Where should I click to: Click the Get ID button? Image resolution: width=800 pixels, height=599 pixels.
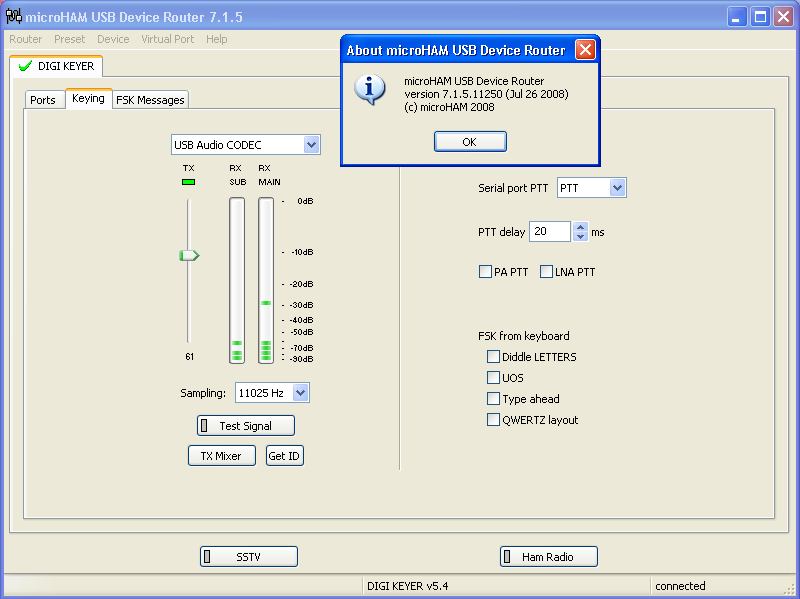point(284,456)
